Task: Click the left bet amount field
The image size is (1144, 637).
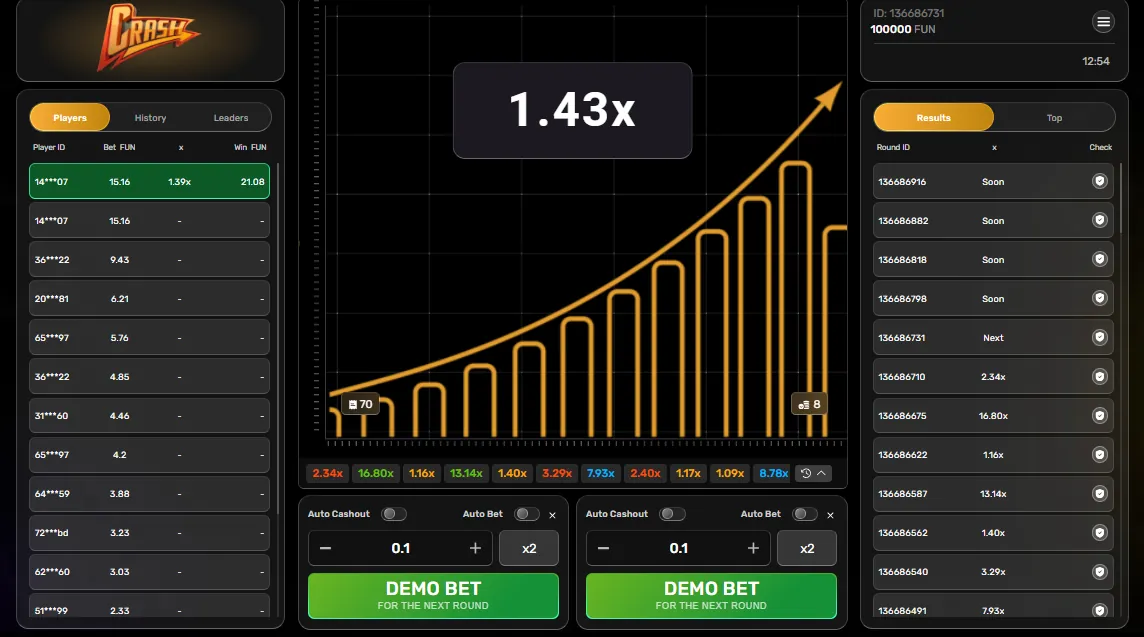Action: tap(400, 548)
